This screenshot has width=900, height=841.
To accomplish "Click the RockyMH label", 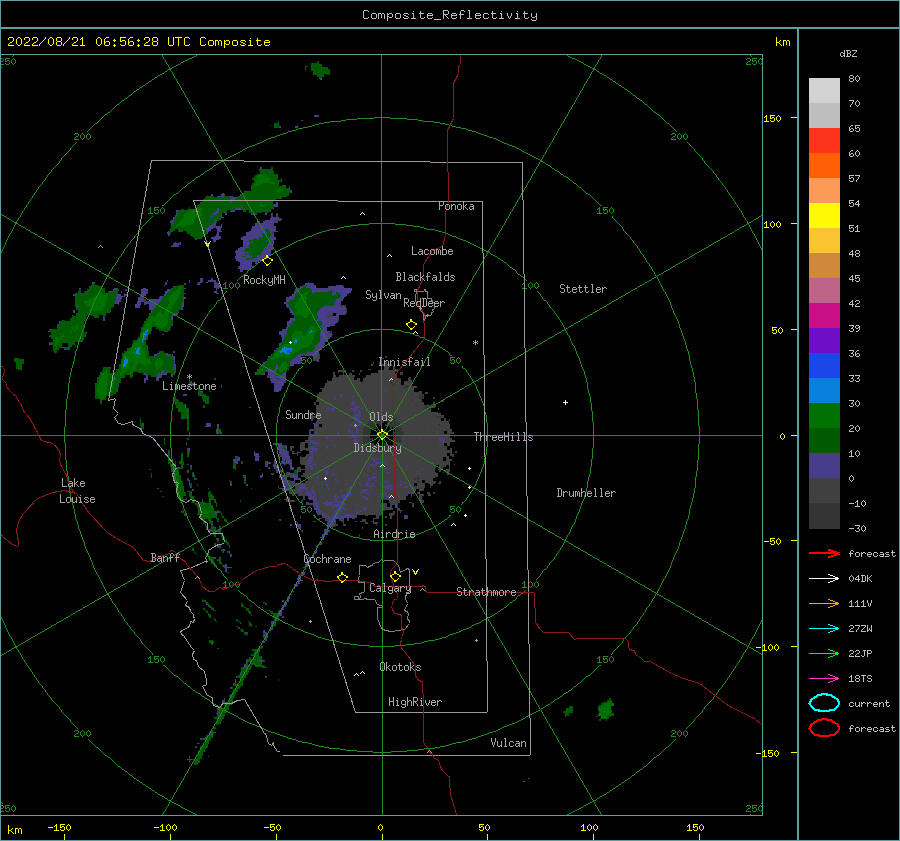I will tap(264, 280).
